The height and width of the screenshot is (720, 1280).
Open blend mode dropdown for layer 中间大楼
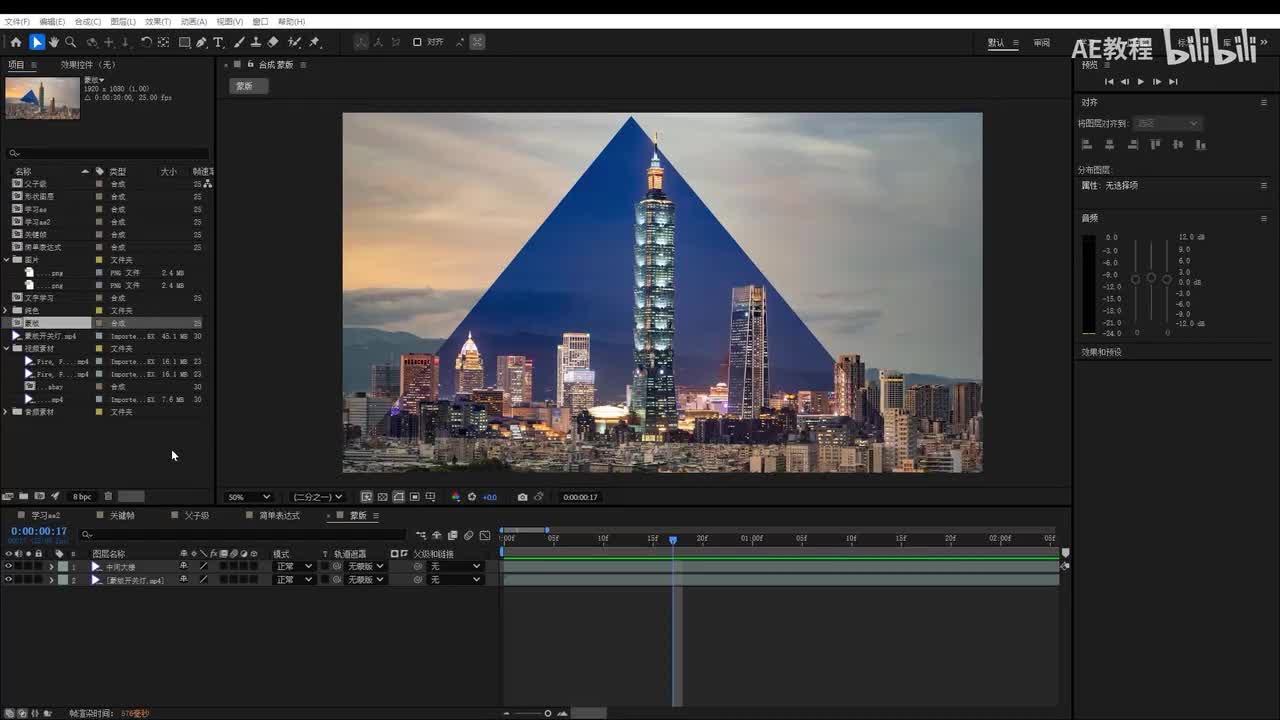(x=294, y=566)
